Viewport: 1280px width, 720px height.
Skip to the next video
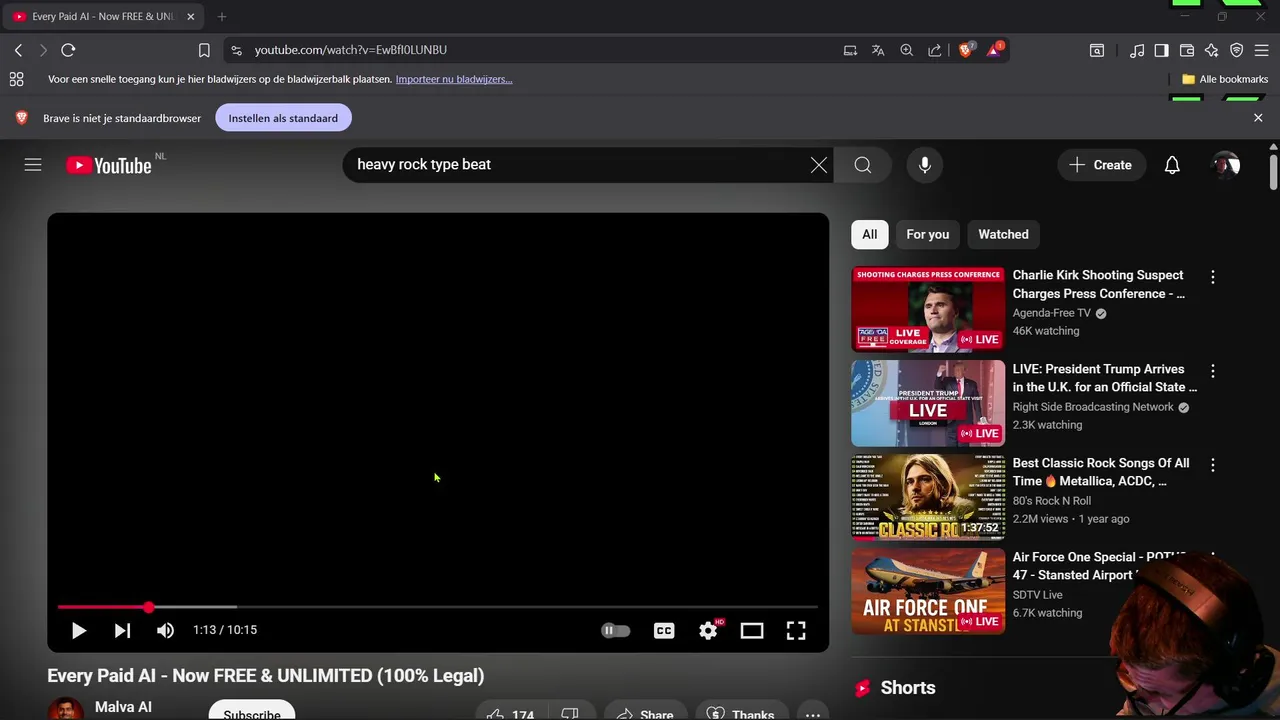122,630
